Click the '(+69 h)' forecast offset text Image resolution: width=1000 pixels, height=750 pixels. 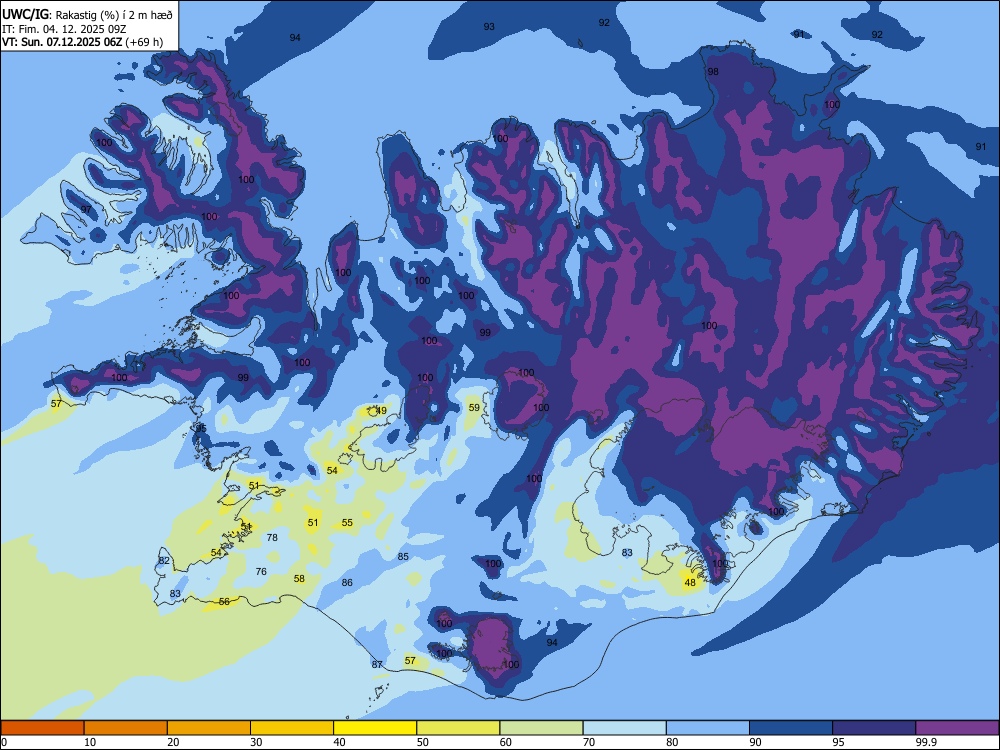coord(144,43)
